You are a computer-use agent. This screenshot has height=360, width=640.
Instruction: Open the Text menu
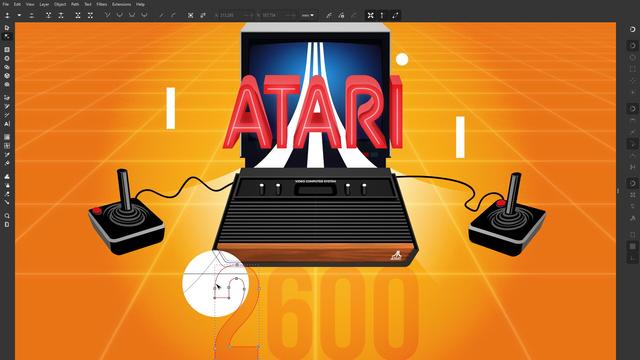click(x=88, y=4)
